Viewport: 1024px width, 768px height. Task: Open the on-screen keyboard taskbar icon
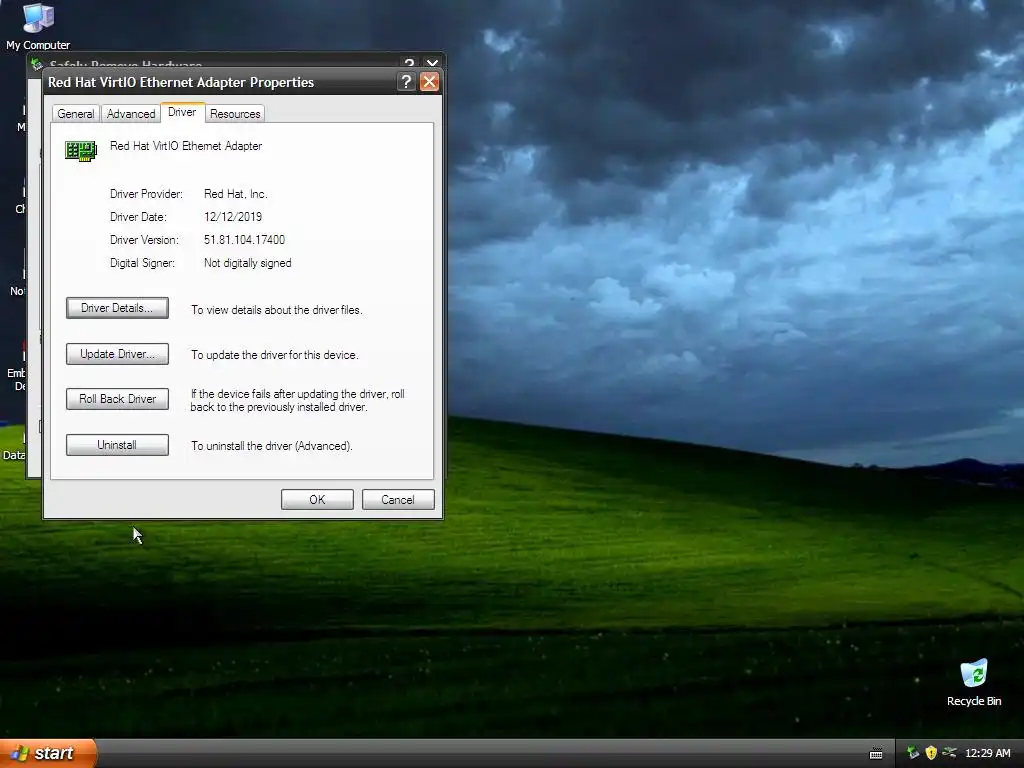coord(876,754)
